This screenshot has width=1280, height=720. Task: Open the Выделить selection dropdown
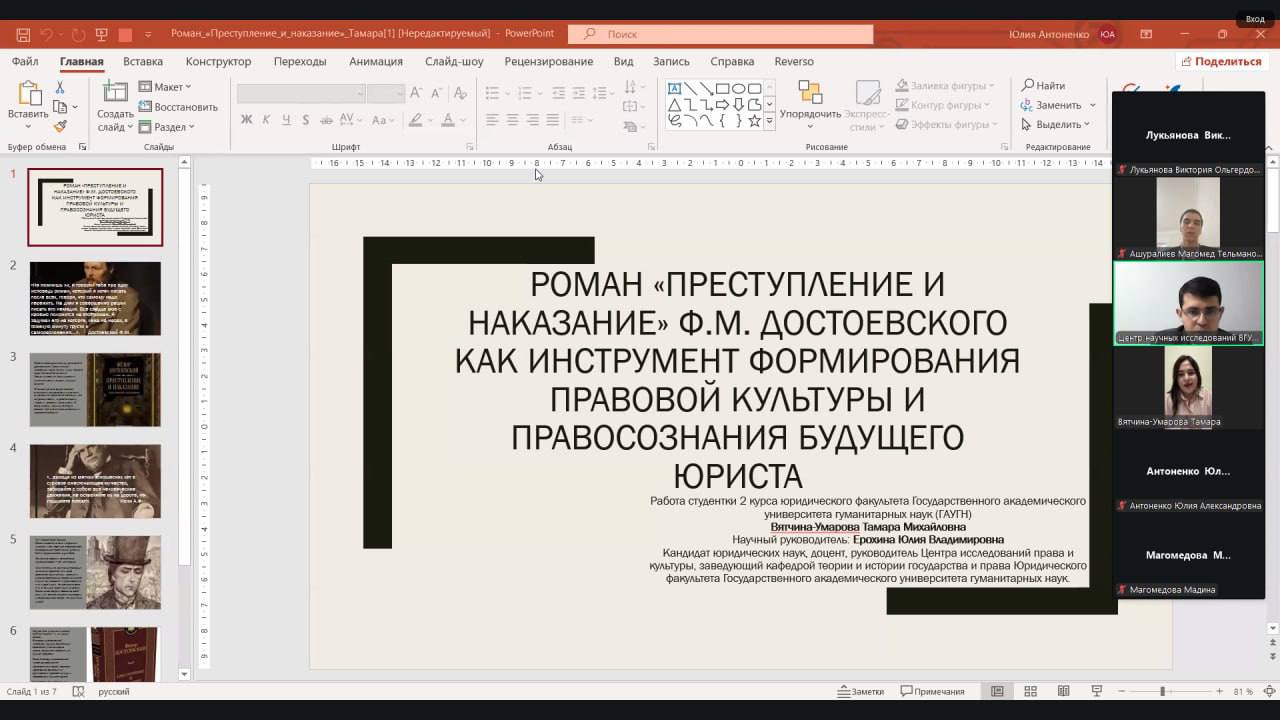pos(1057,125)
